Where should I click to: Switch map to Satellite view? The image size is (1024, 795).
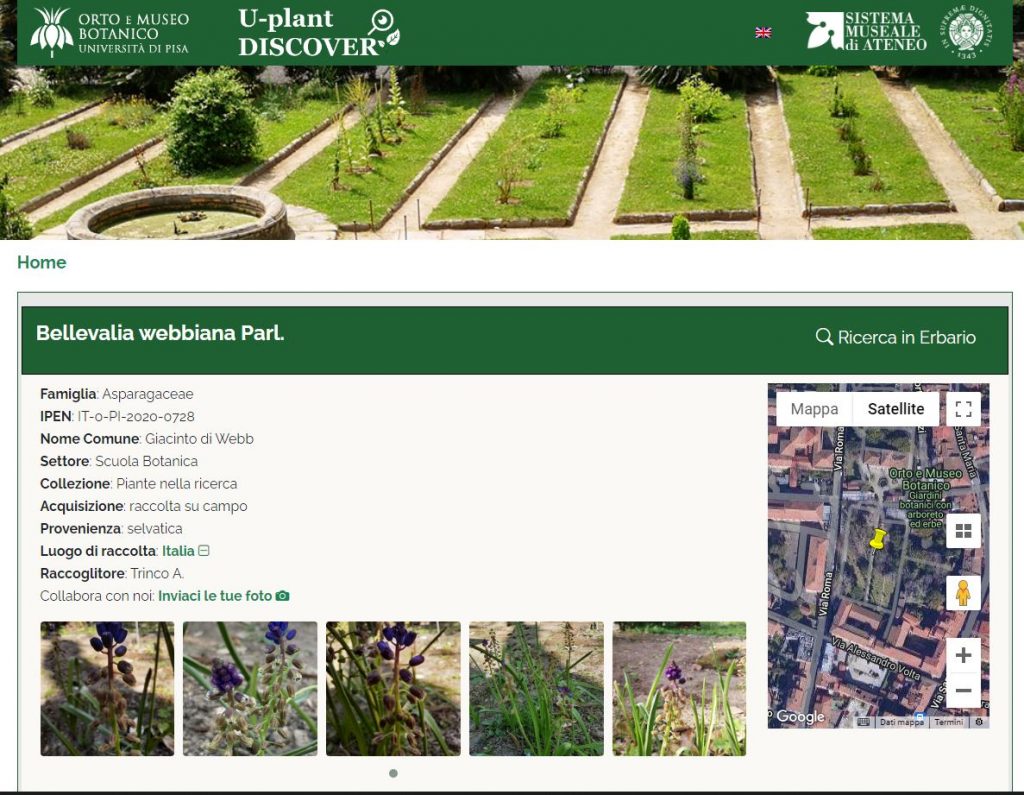[895, 409]
